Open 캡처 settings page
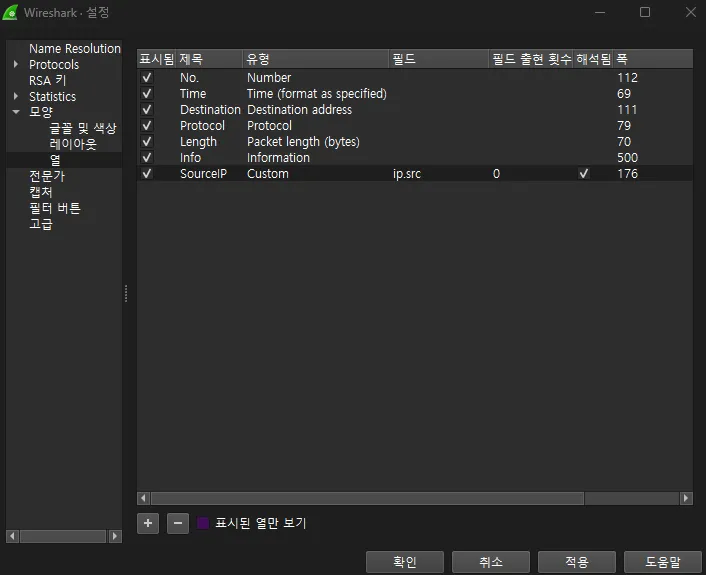 point(41,192)
